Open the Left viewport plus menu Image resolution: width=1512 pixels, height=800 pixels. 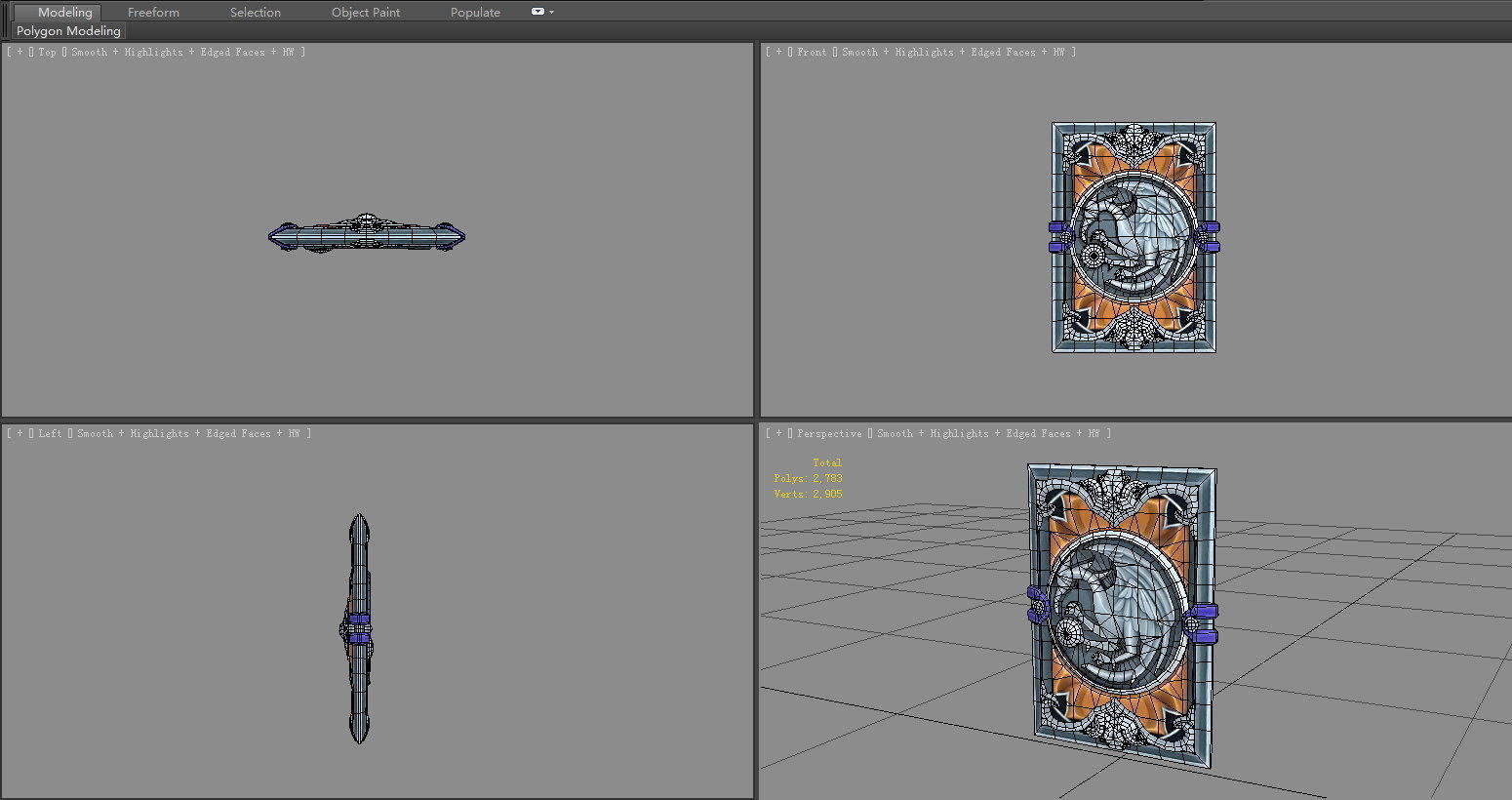pos(20,433)
